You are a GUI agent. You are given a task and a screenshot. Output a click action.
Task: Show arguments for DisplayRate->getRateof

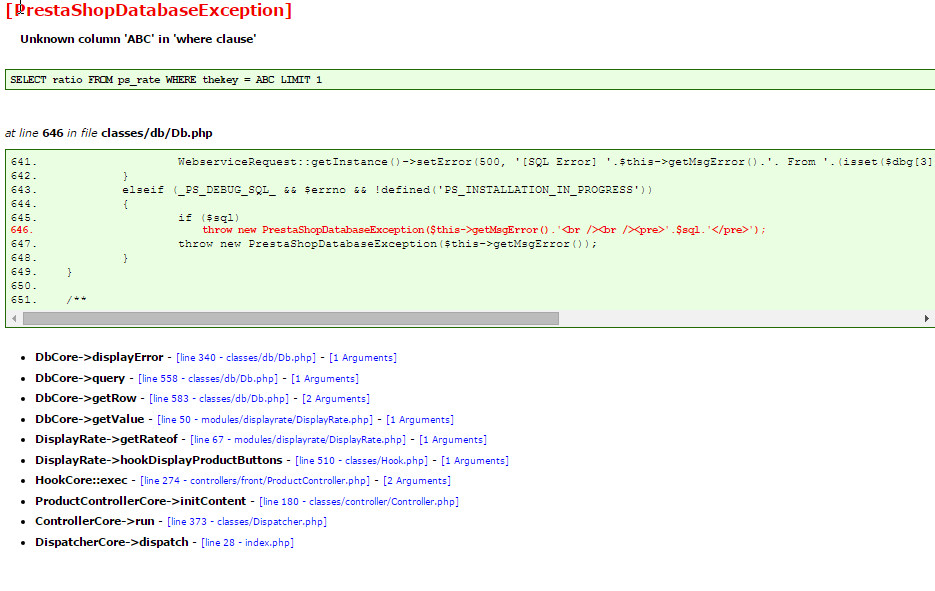(453, 440)
